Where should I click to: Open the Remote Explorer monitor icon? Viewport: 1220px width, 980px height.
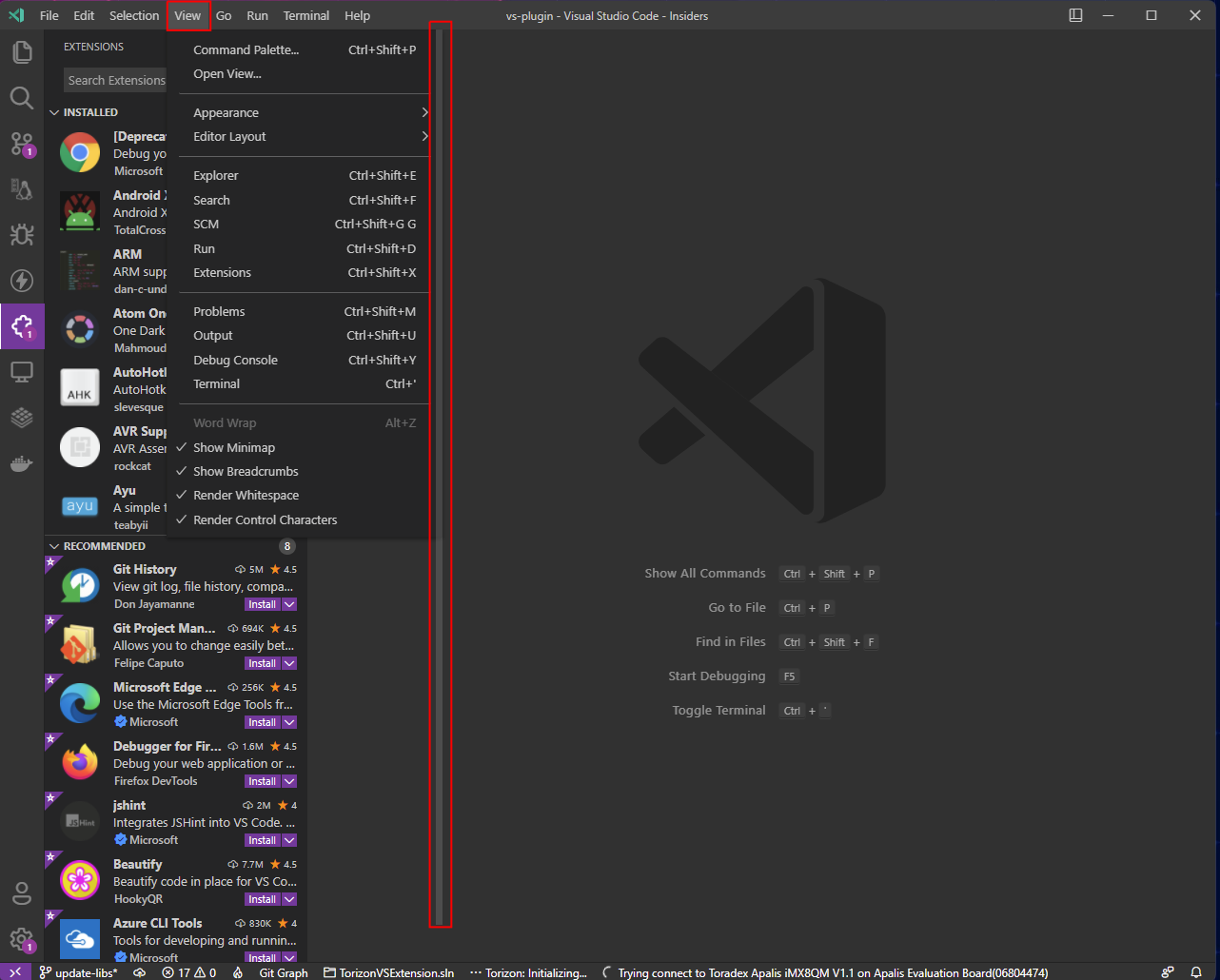(x=22, y=372)
